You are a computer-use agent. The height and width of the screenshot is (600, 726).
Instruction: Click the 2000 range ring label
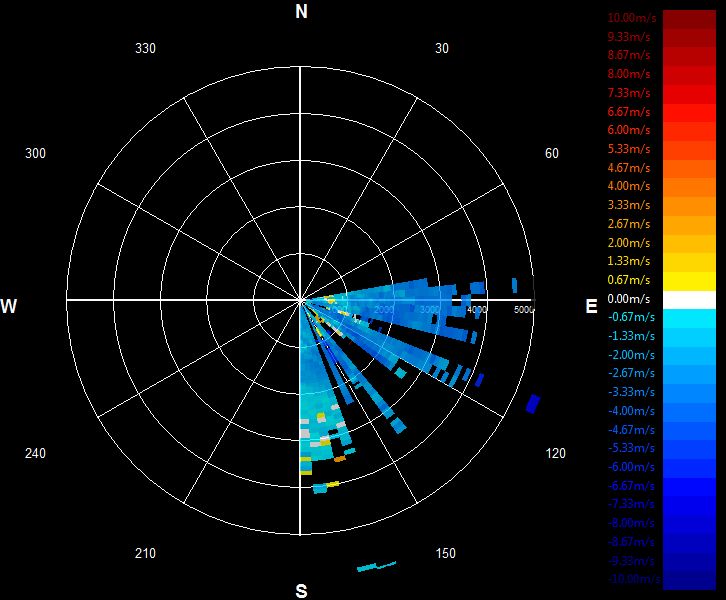tap(384, 309)
